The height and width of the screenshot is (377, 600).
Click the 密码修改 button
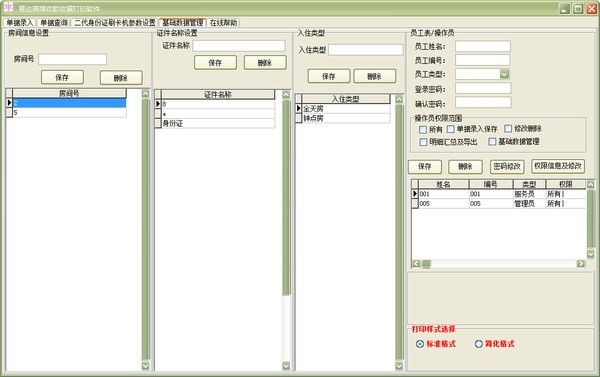click(507, 166)
